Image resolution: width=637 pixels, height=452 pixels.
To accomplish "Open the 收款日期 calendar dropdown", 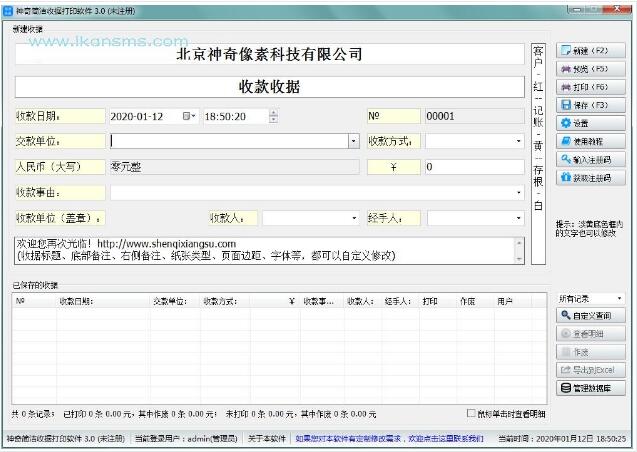I will click(x=189, y=117).
